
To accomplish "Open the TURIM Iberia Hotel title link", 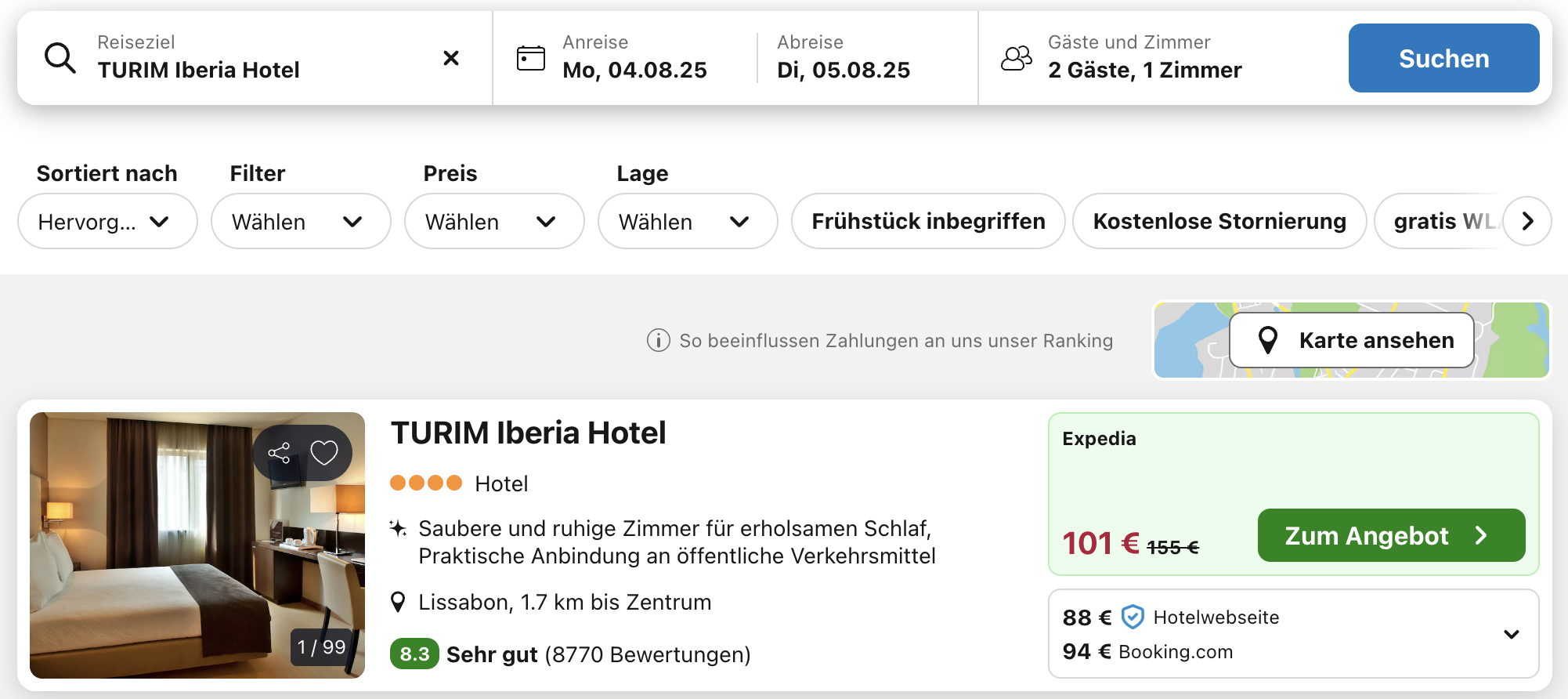I will click(x=528, y=433).
